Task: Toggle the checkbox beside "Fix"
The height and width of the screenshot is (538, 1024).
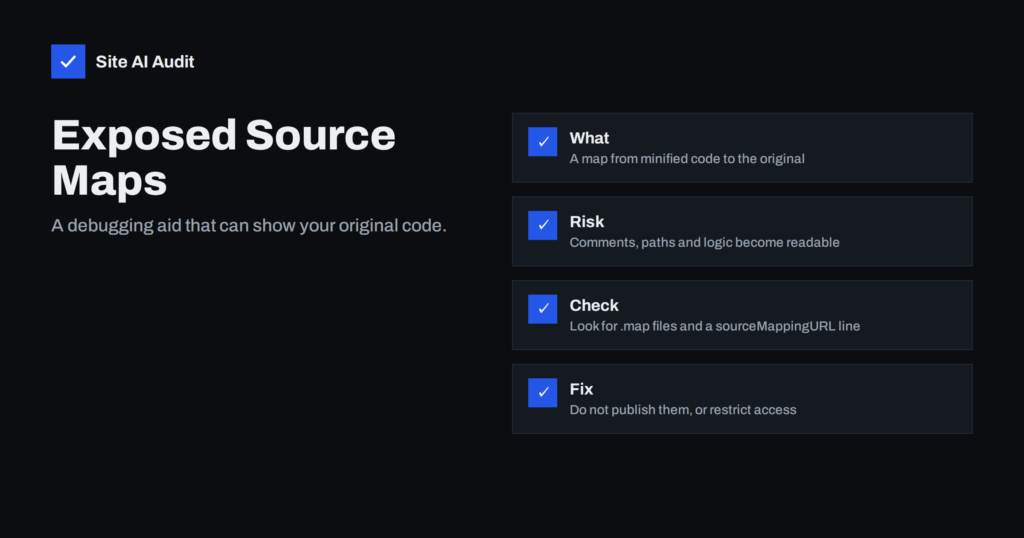Action: (x=543, y=392)
